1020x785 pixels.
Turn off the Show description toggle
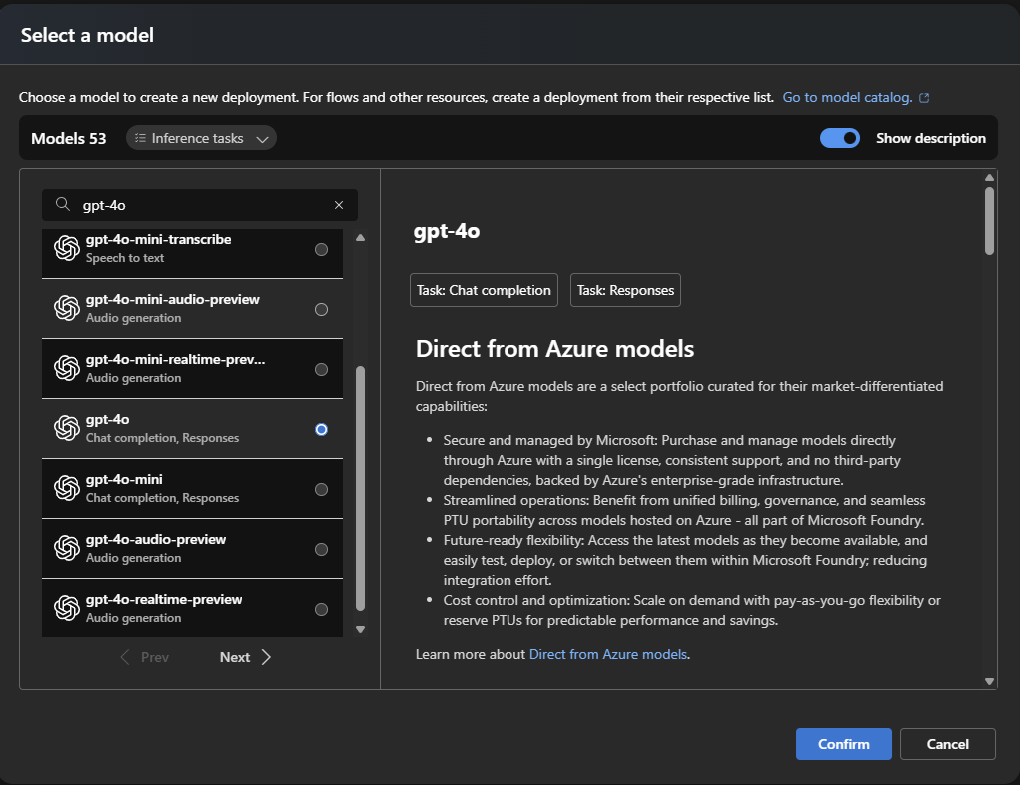840,139
